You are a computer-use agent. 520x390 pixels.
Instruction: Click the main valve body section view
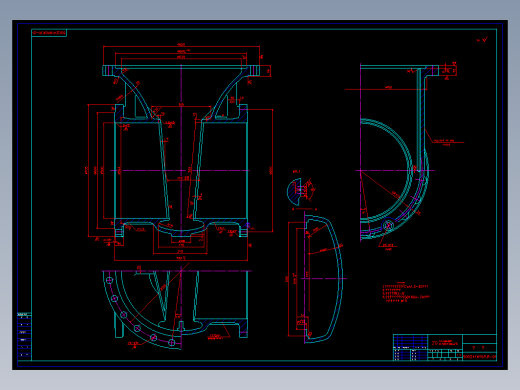point(180,152)
